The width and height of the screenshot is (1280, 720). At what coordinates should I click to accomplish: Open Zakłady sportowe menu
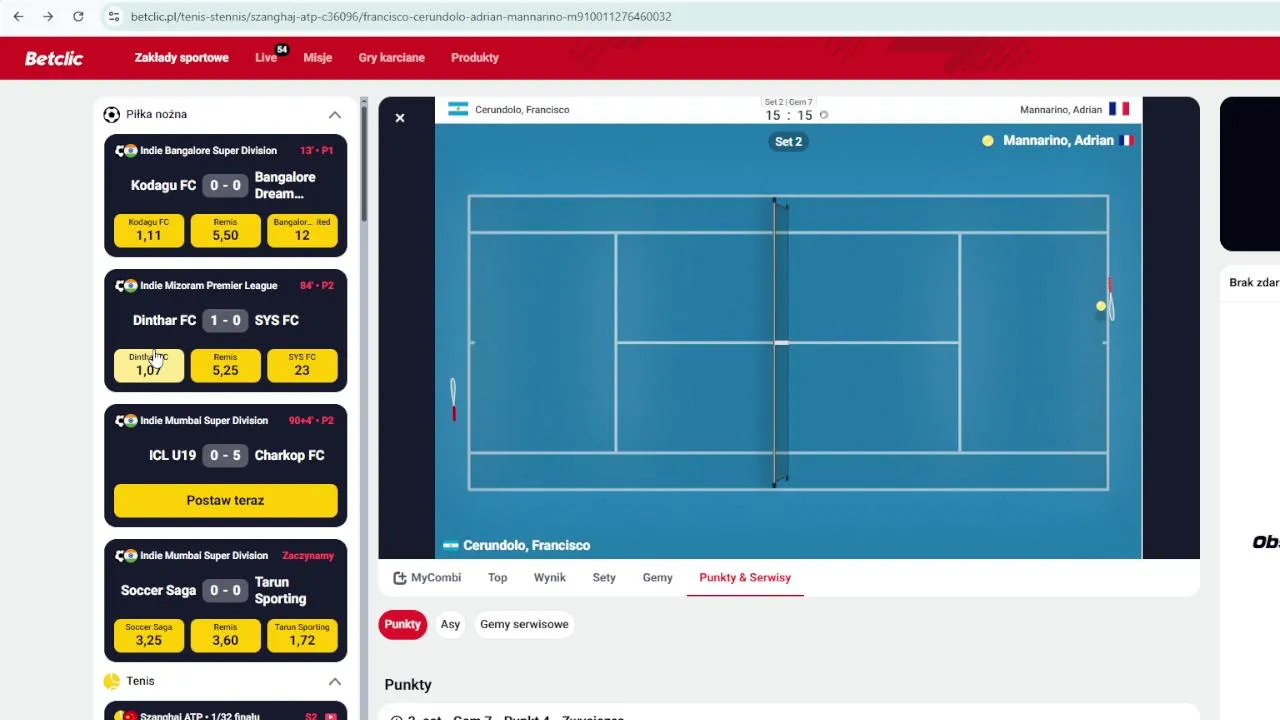(182, 58)
